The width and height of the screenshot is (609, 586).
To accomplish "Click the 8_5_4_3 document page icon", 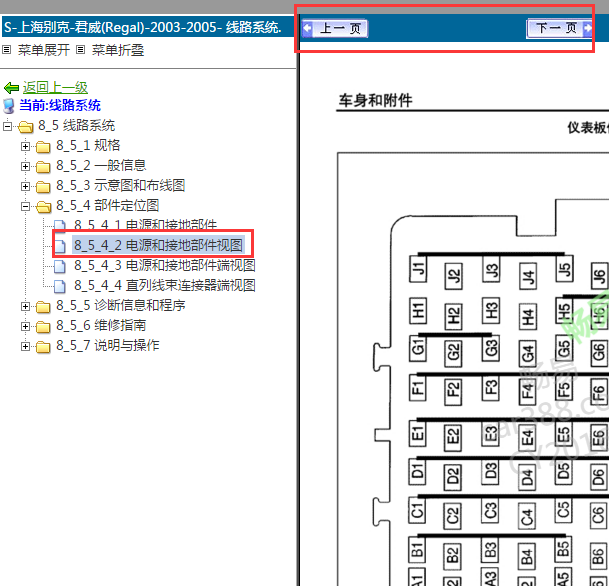I will pyautogui.click(x=59, y=266).
